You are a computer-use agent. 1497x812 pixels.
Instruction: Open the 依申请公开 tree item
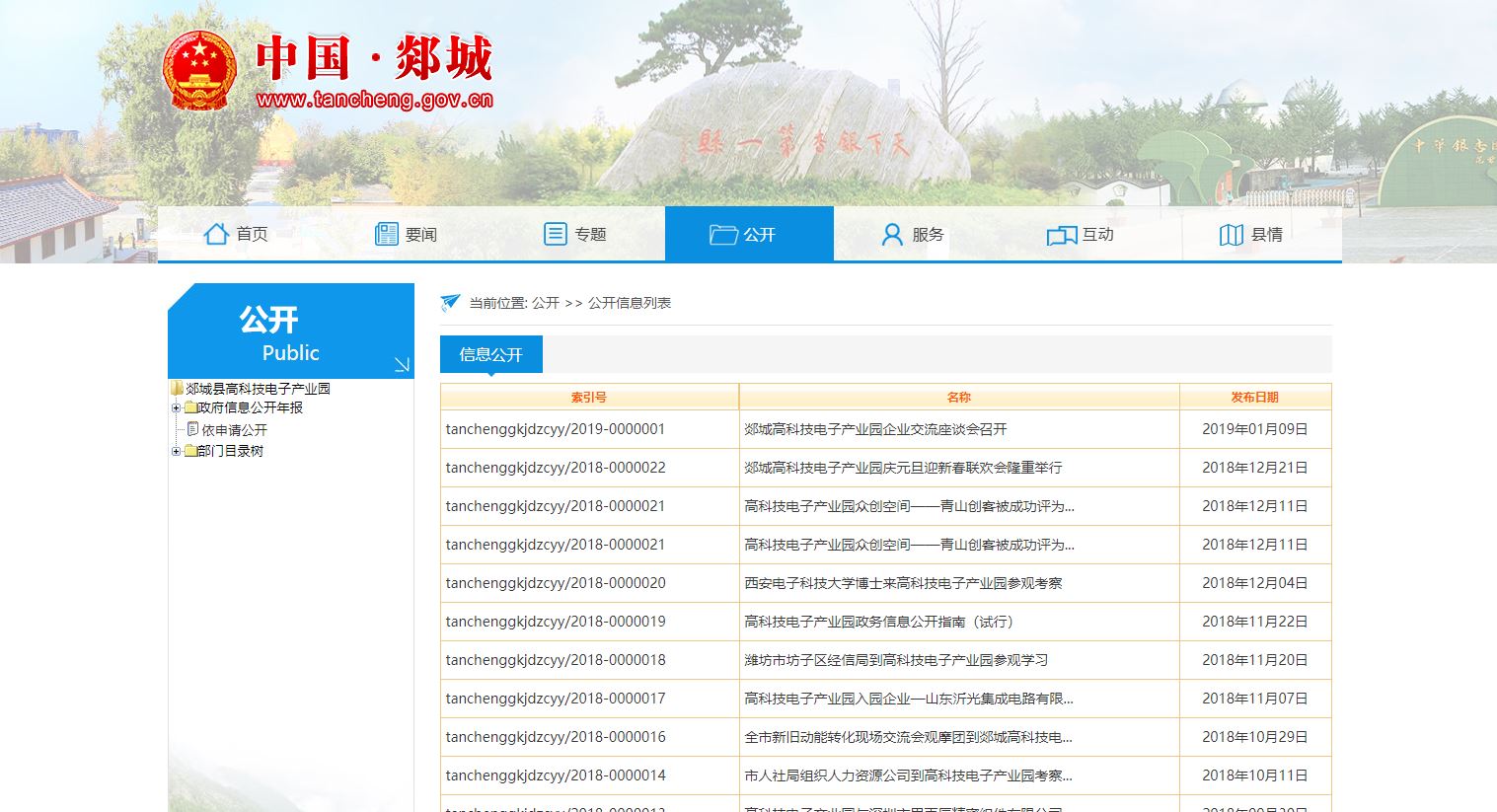coord(234,430)
